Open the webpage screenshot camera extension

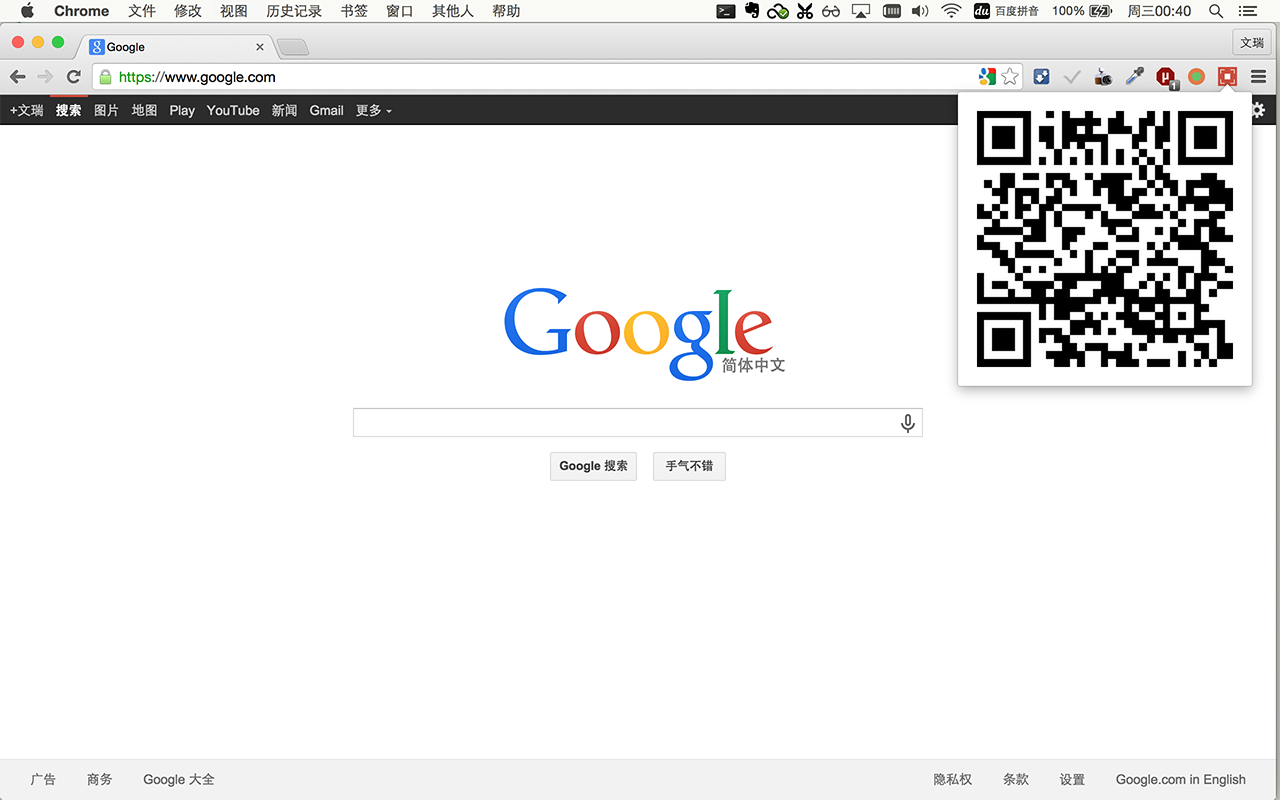(1102, 76)
